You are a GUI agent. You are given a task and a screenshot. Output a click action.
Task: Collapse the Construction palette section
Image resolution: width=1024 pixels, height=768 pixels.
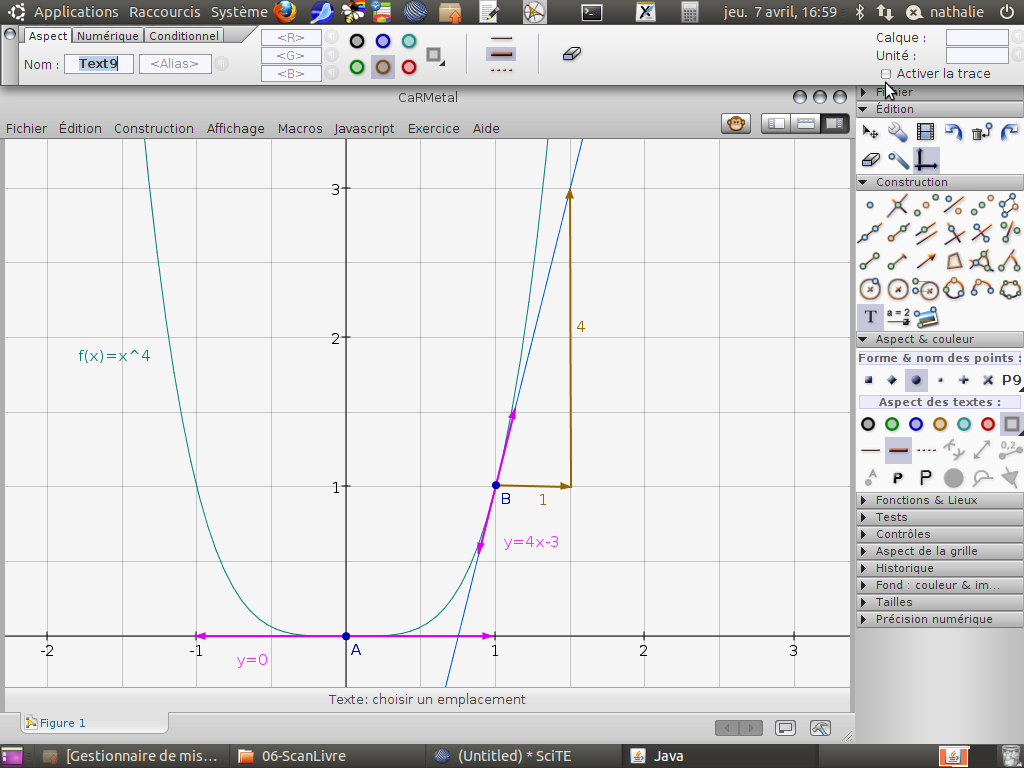point(911,182)
